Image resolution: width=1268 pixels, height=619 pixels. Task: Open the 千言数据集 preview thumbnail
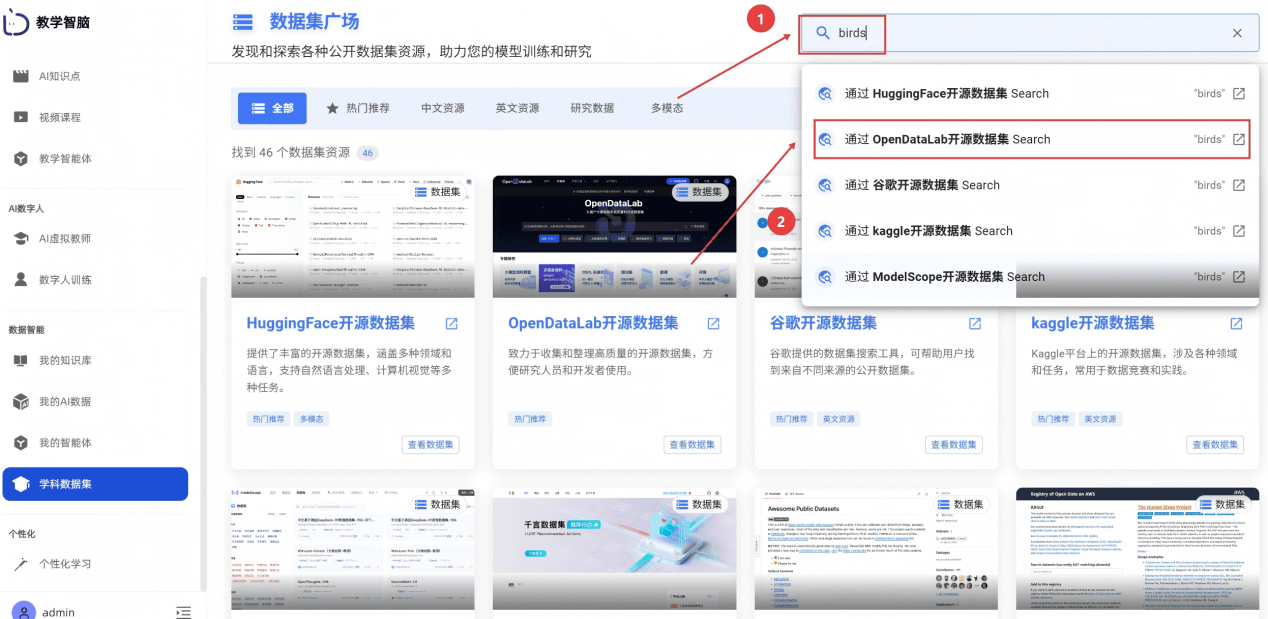[615, 549]
